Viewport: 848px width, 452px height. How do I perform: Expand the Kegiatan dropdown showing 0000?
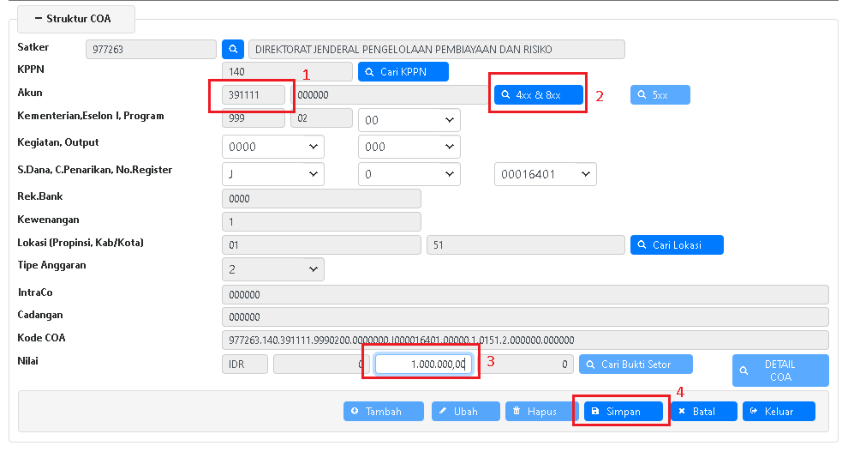(x=273, y=146)
